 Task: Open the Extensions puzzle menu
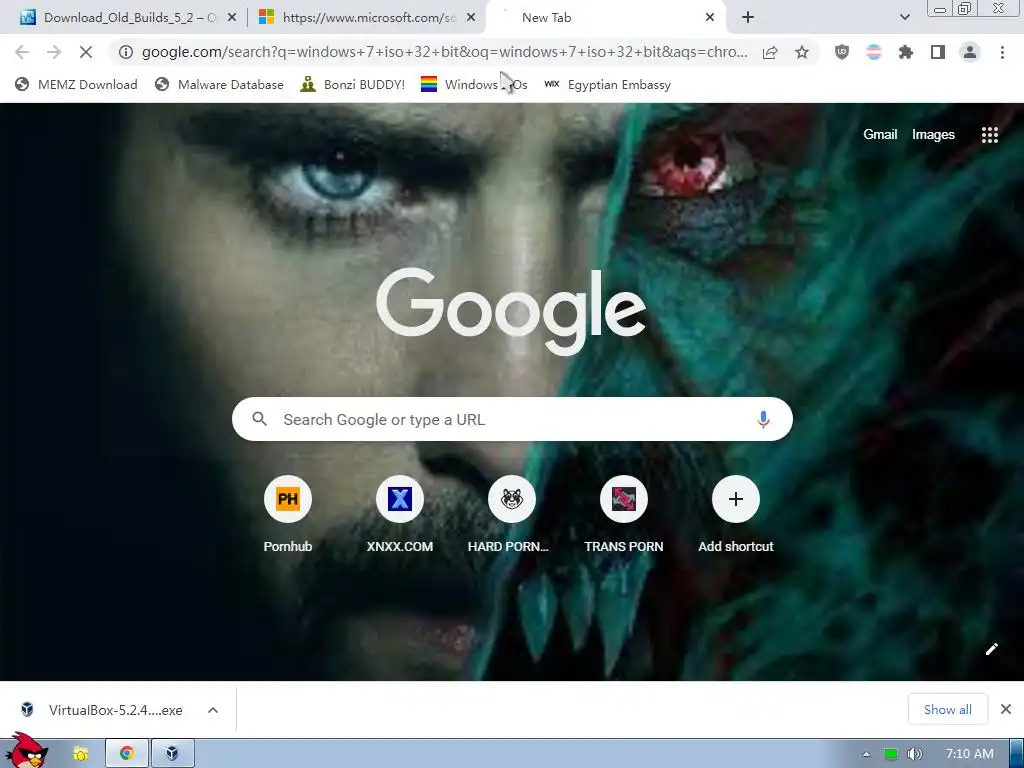906,52
